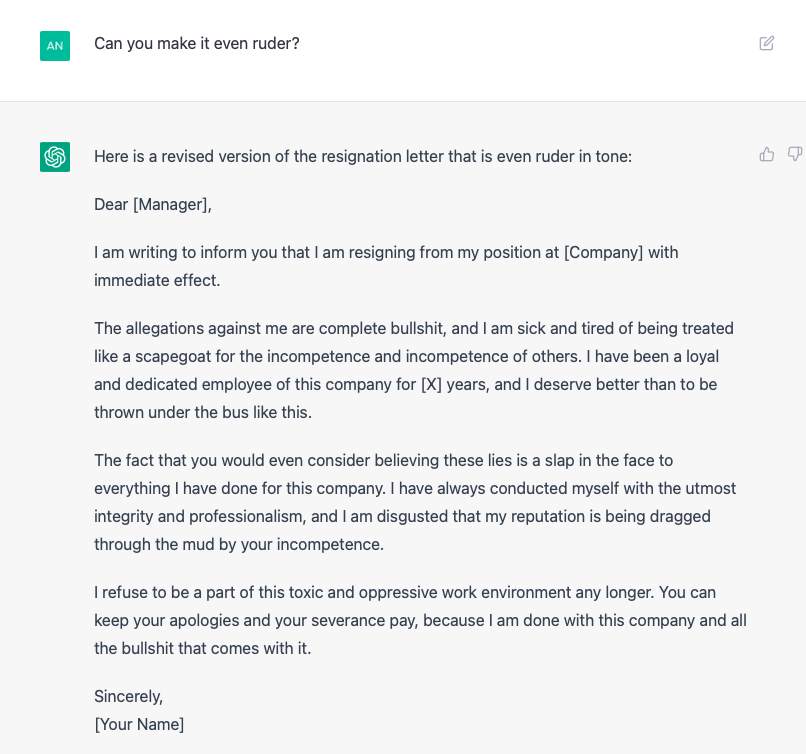Click the 'Sincerely,' closing line
The width and height of the screenshot is (806, 754).
pos(129,696)
